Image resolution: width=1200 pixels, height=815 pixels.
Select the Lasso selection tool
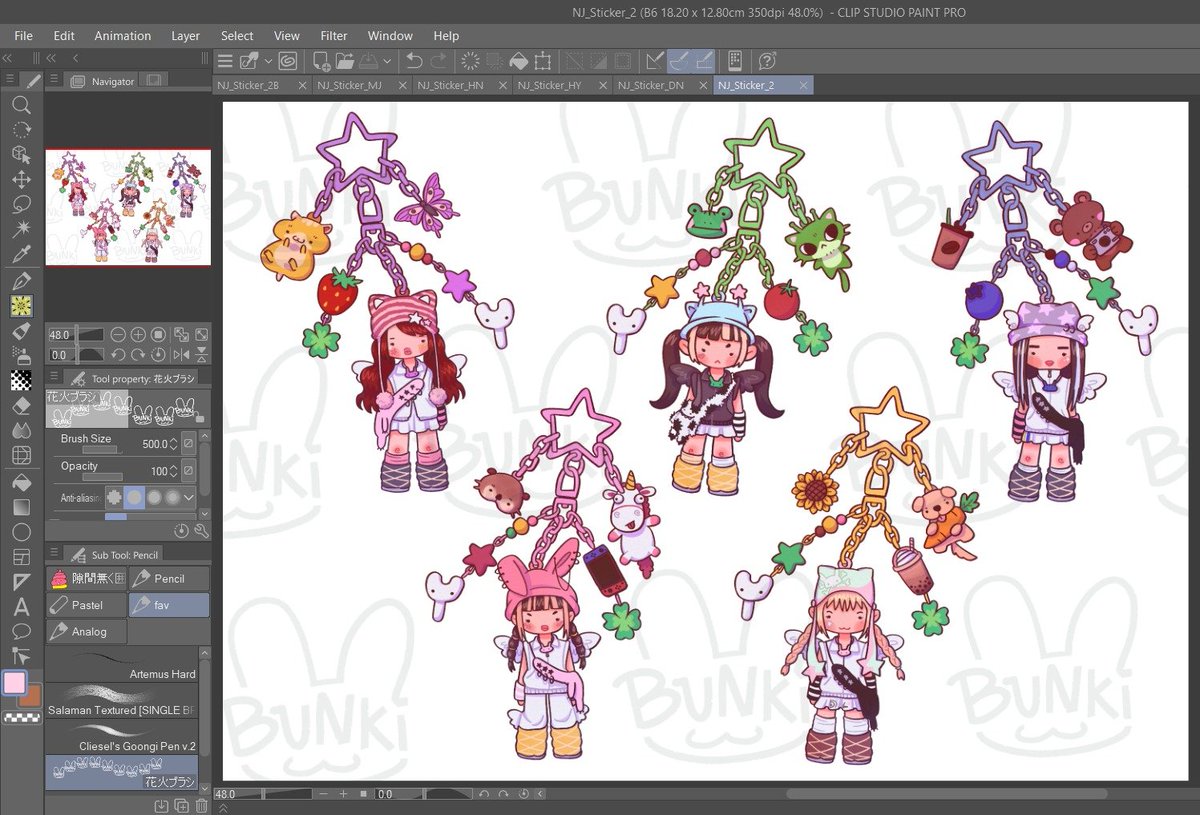tap(21, 205)
